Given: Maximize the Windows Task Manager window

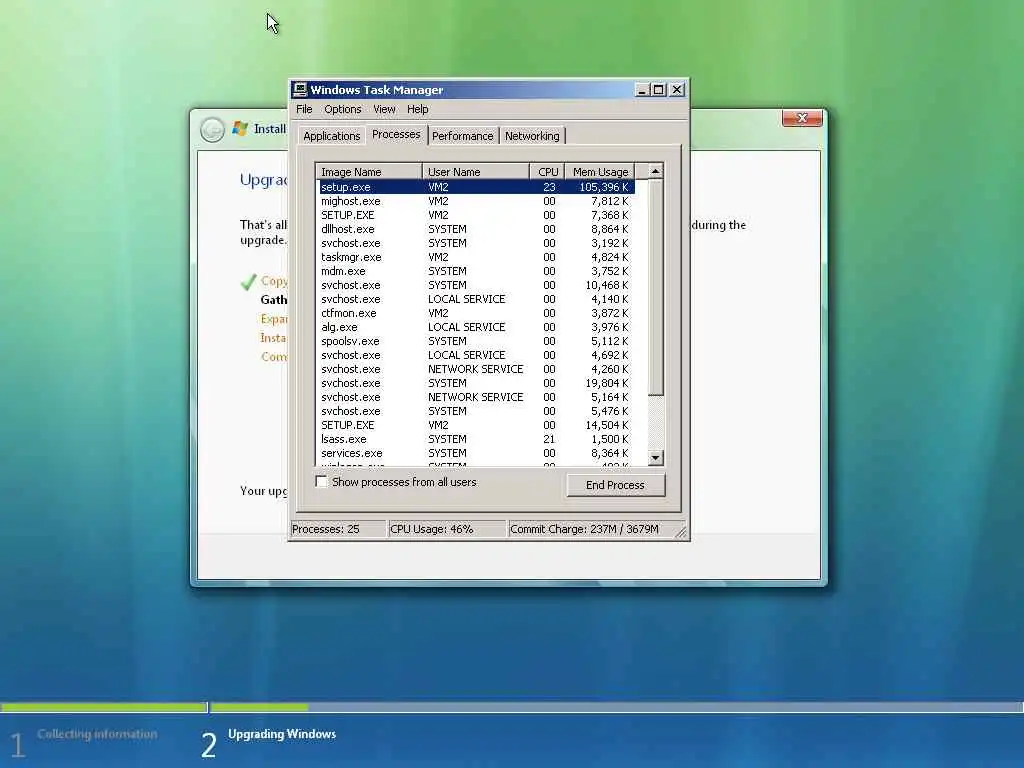Looking at the screenshot, I should 658,89.
